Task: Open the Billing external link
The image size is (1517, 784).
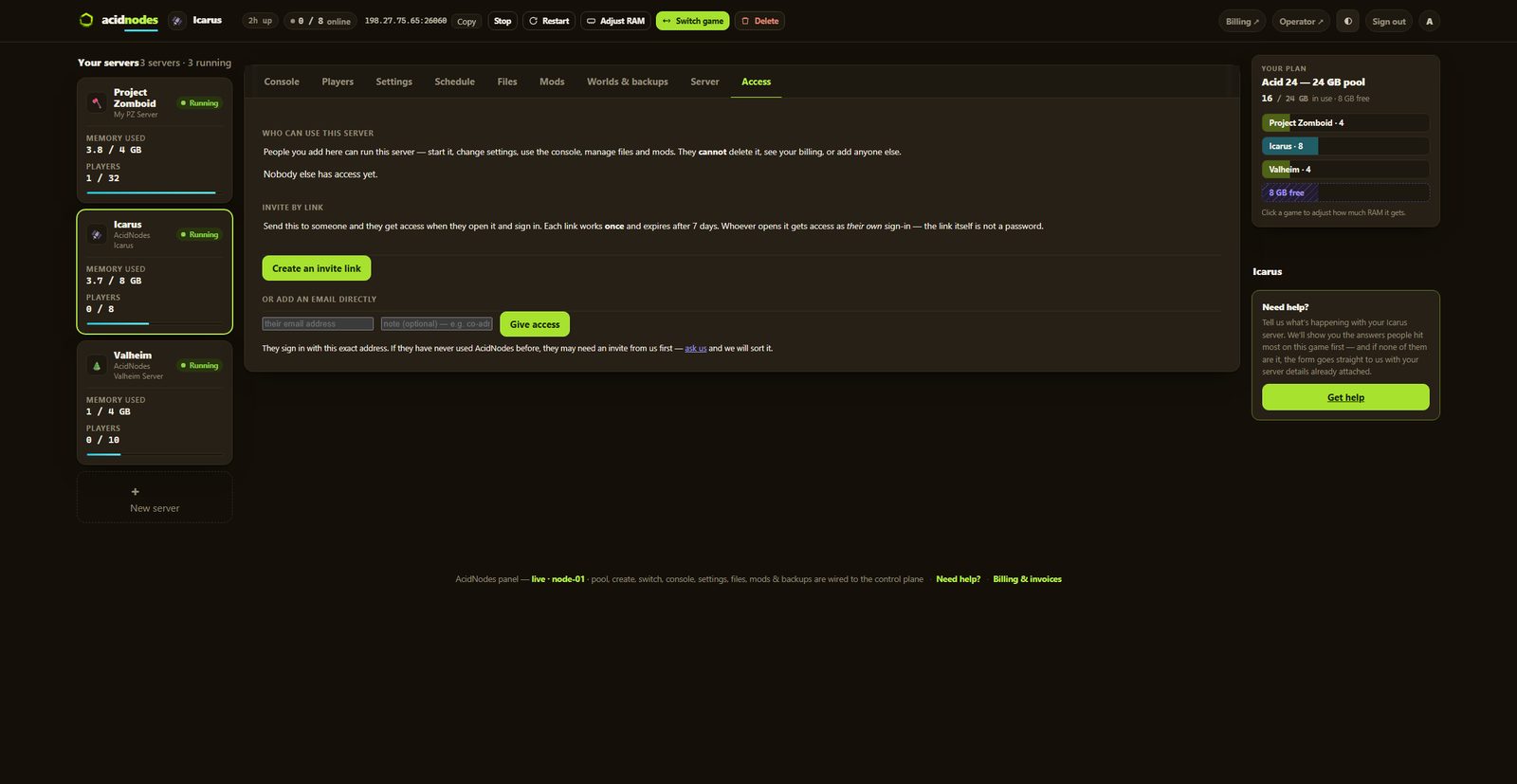Action: point(1242,21)
